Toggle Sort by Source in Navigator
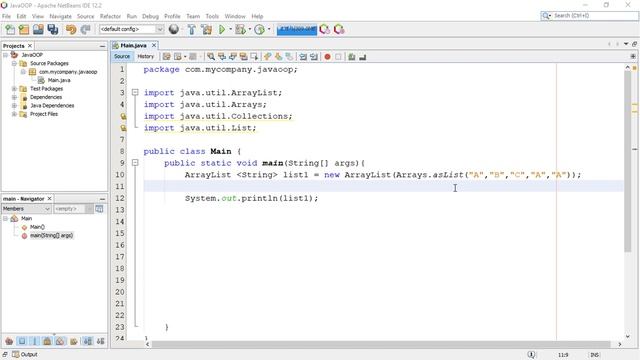The width and height of the screenshot is (640, 360). tap(100, 341)
